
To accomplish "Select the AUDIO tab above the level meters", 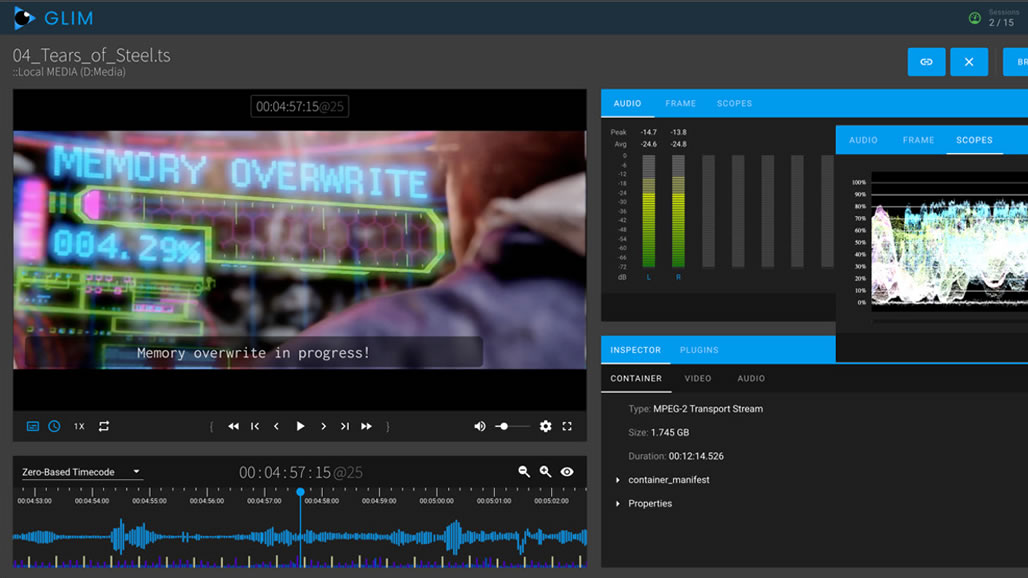I will point(627,104).
